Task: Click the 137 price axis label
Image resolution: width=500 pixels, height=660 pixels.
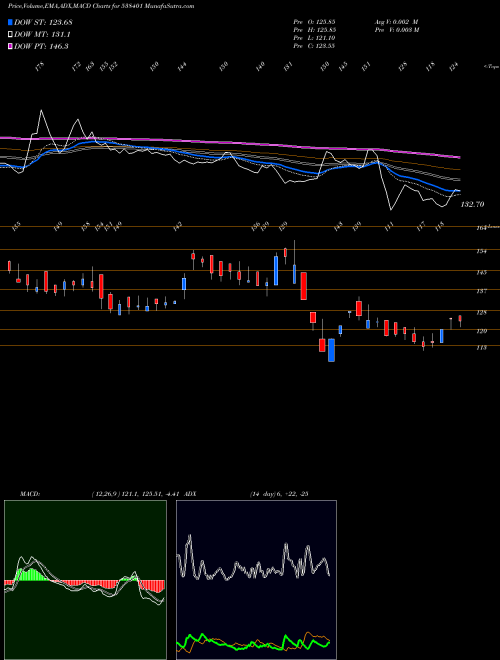Action: tap(481, 291)
